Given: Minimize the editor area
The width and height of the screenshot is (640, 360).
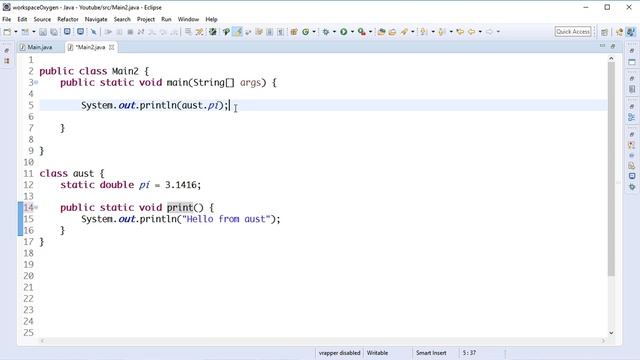Looking at the screenshot, I should [x=602, y=46].
